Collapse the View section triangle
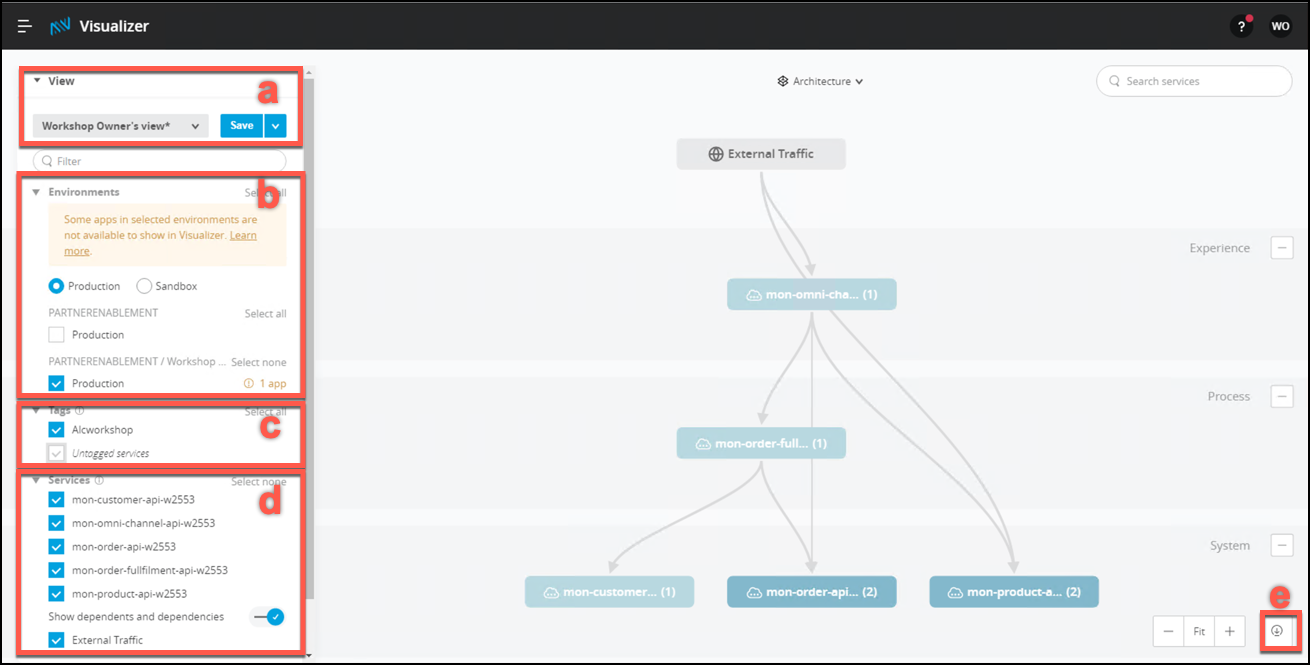 pyautogui.click(x=37, y=81)
